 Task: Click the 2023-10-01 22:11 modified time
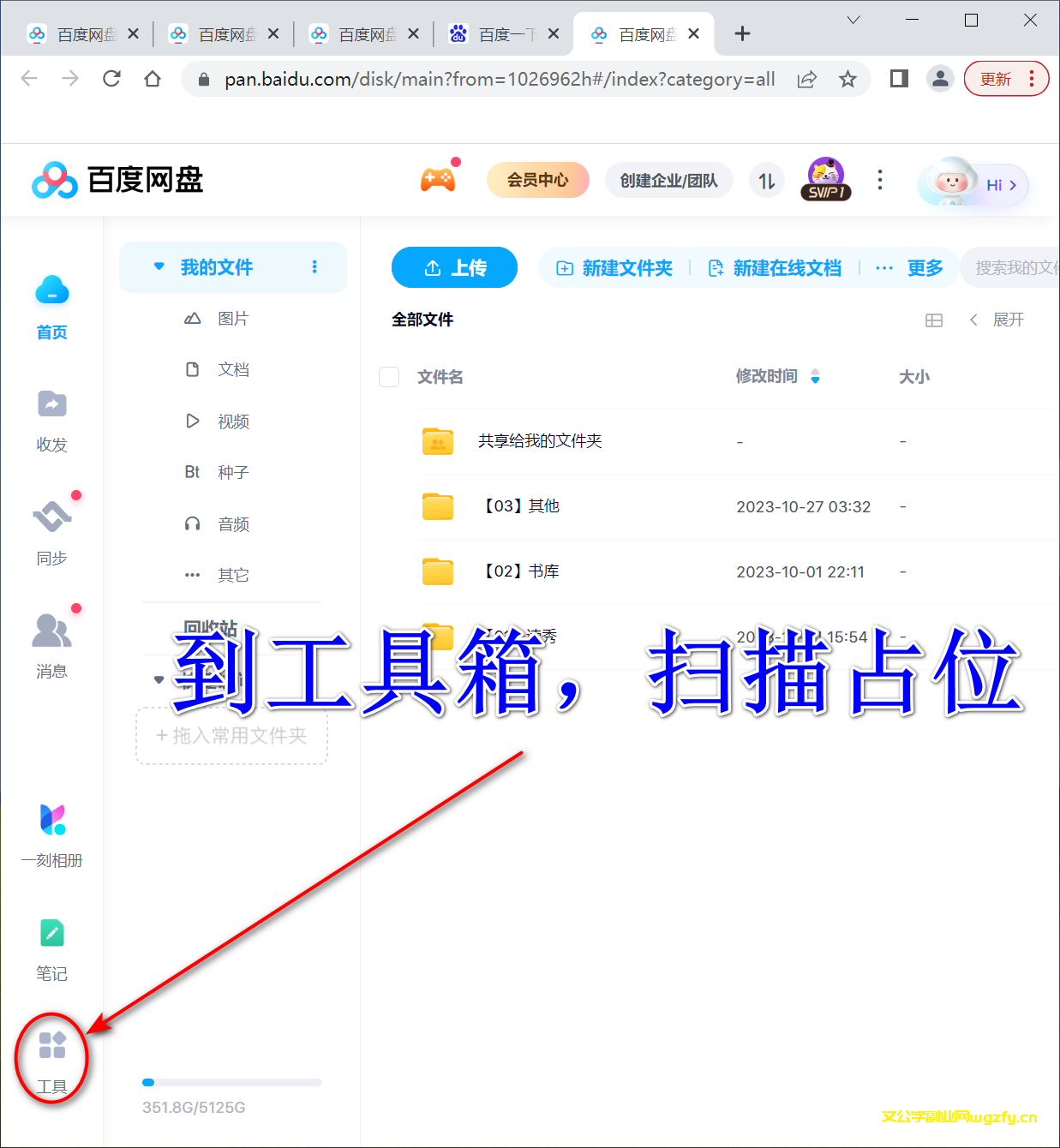point(800,572)
